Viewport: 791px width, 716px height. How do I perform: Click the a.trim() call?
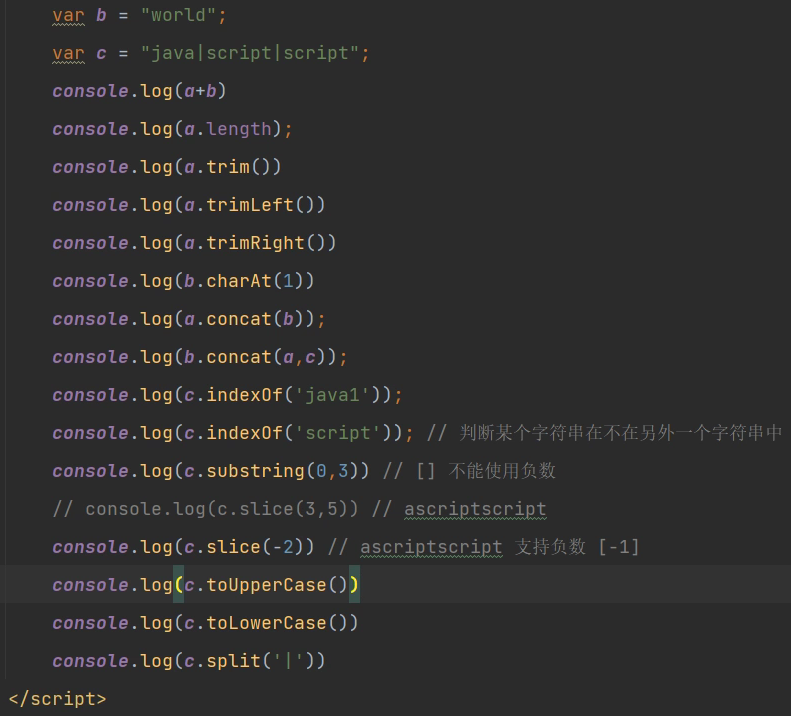coord(227,167)
